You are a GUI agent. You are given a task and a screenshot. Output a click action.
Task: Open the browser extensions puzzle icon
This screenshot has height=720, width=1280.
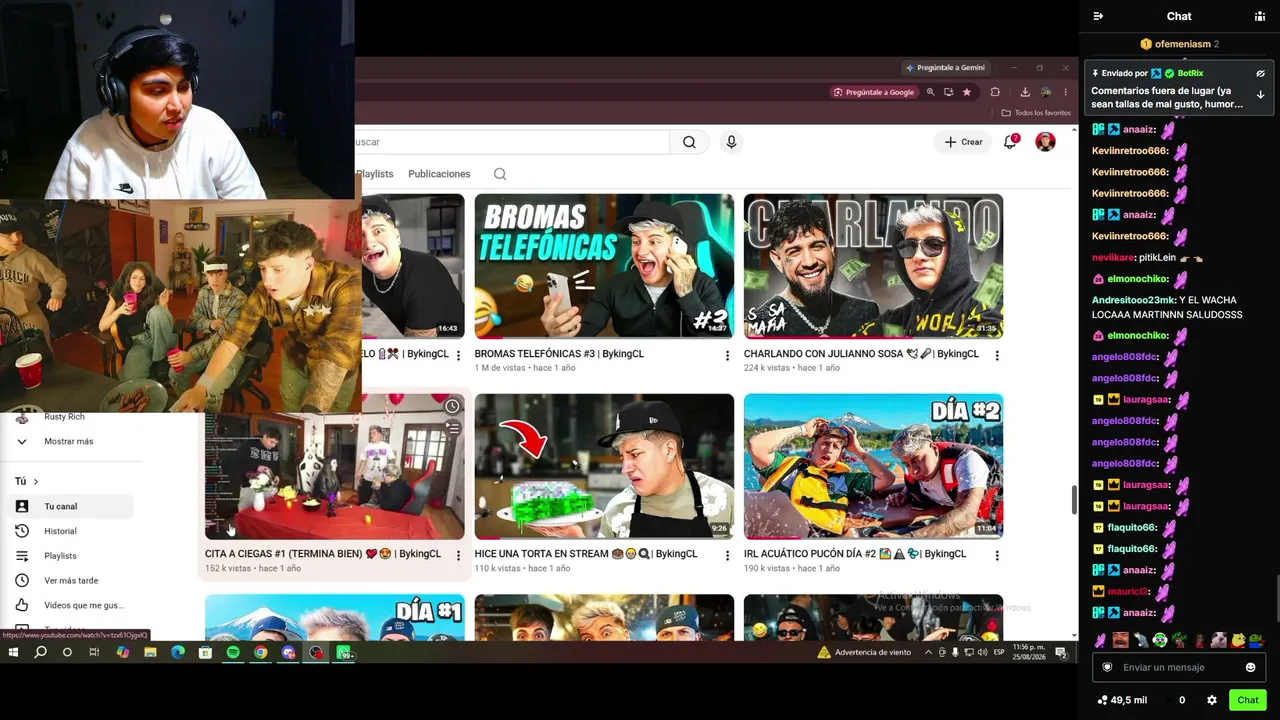pyautogui.click(x=995, y=92)
